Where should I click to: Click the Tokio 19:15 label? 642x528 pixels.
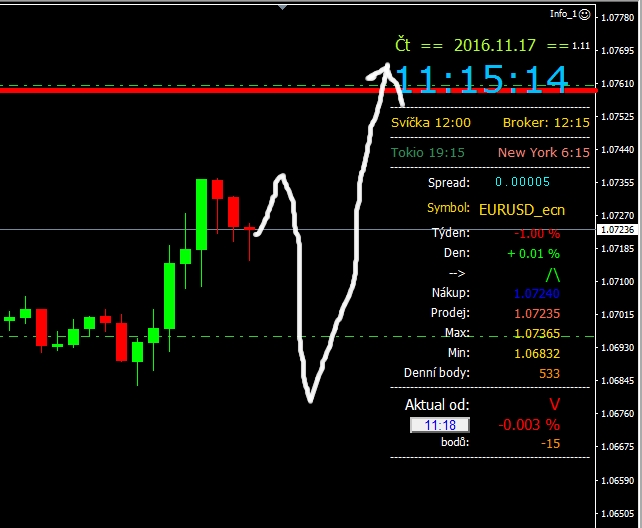428,153
